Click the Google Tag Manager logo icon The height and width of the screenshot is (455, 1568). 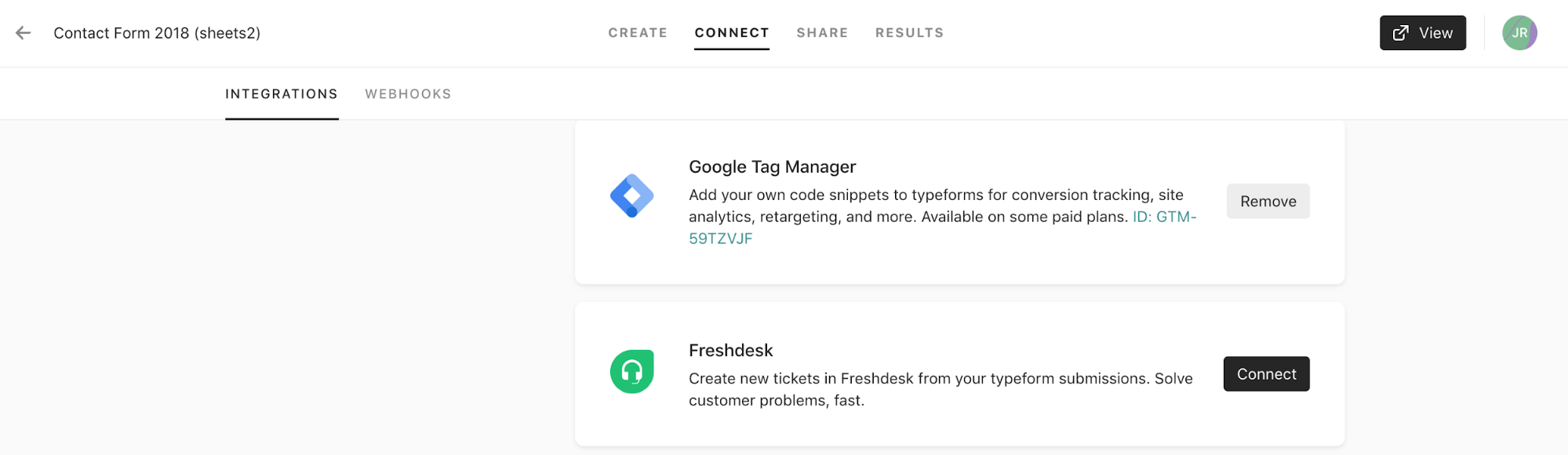631,196
